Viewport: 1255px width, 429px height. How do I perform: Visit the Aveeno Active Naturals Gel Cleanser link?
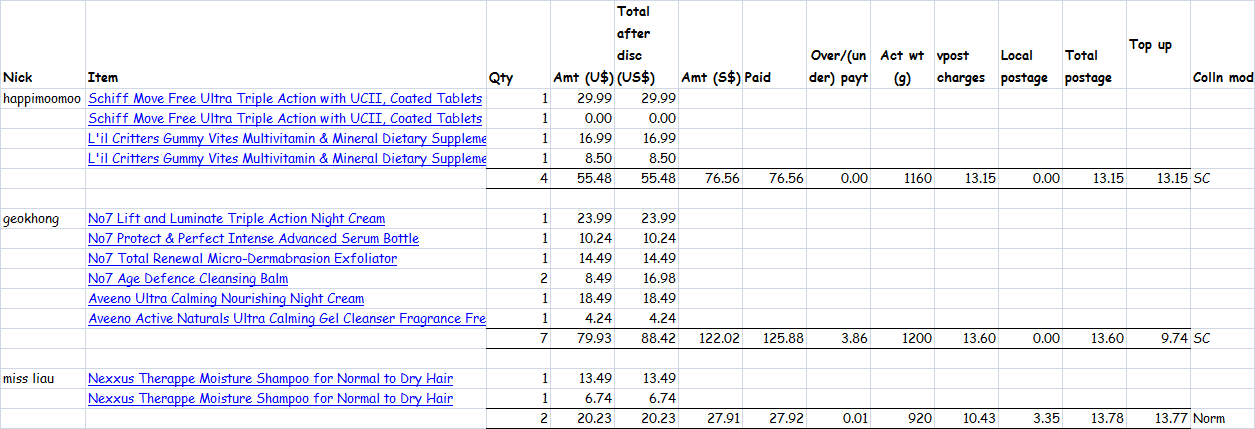287,319
